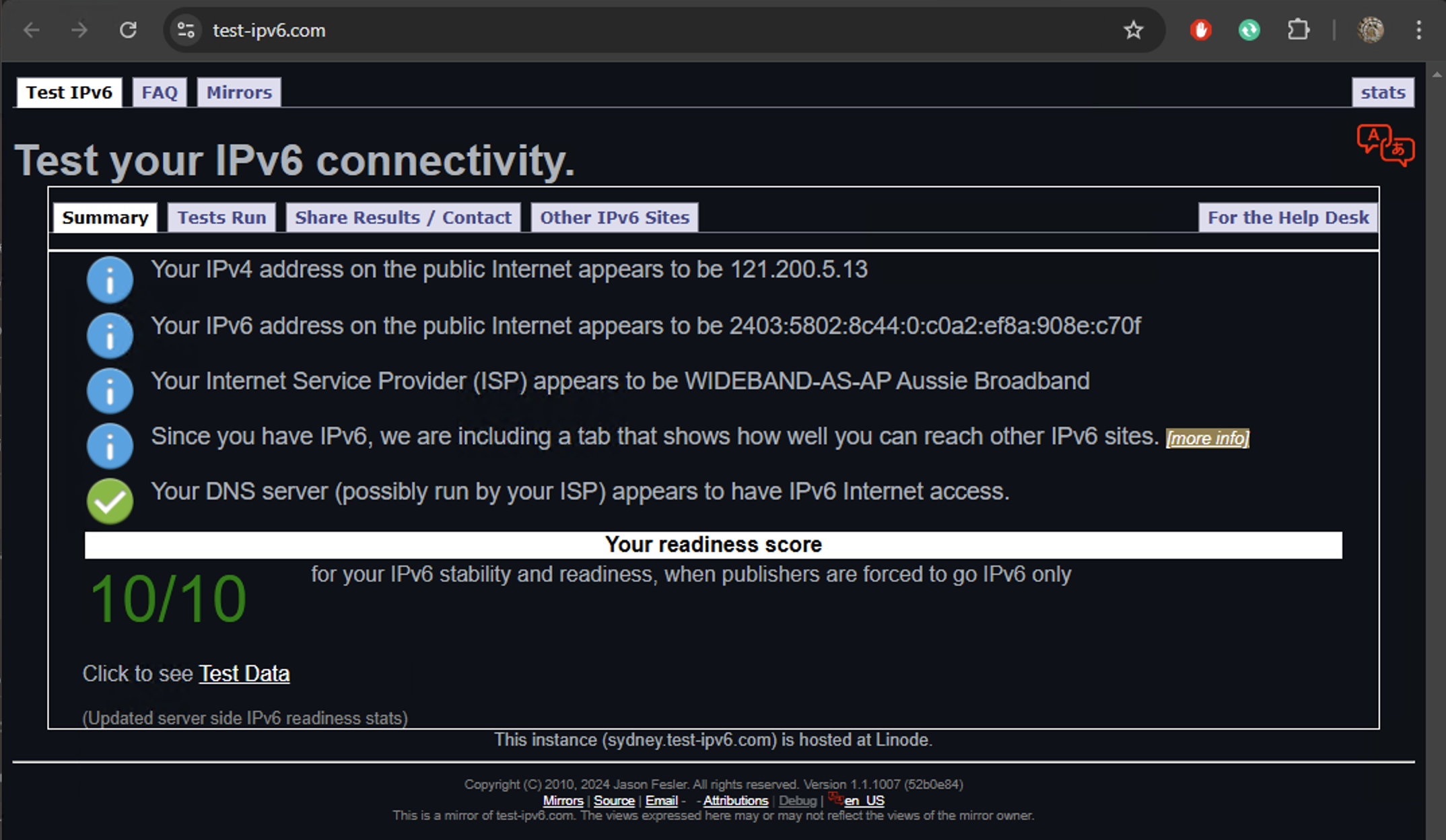Navigate to the FAQ page
1446x840 pixels.
tap(160, 91)
